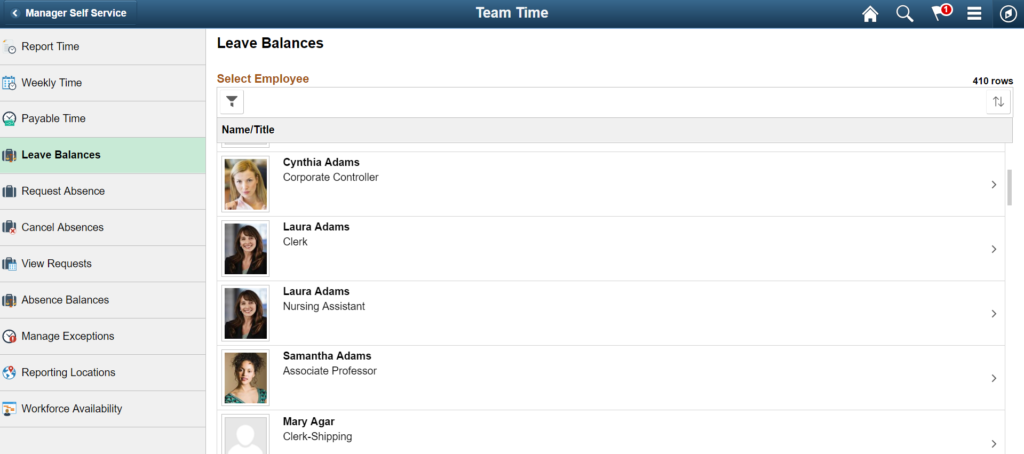This screenshot has width=1024, height=454.
Task: Expand Cynthia Adams row chevron
Action: coord(993,185)
